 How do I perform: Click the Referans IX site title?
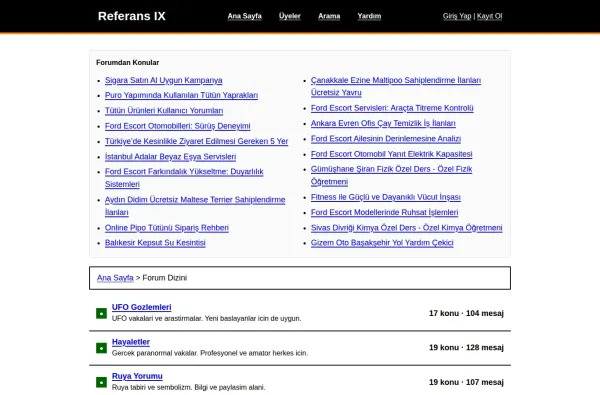[132, 16]
